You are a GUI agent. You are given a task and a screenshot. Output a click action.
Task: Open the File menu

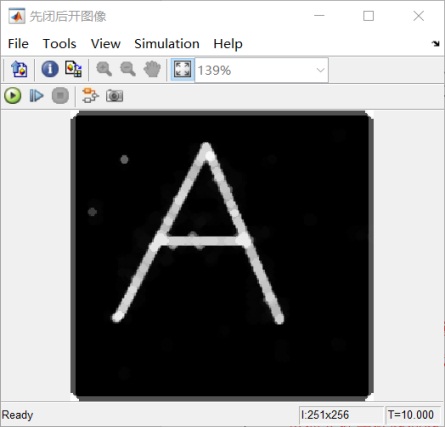(18, 44)
